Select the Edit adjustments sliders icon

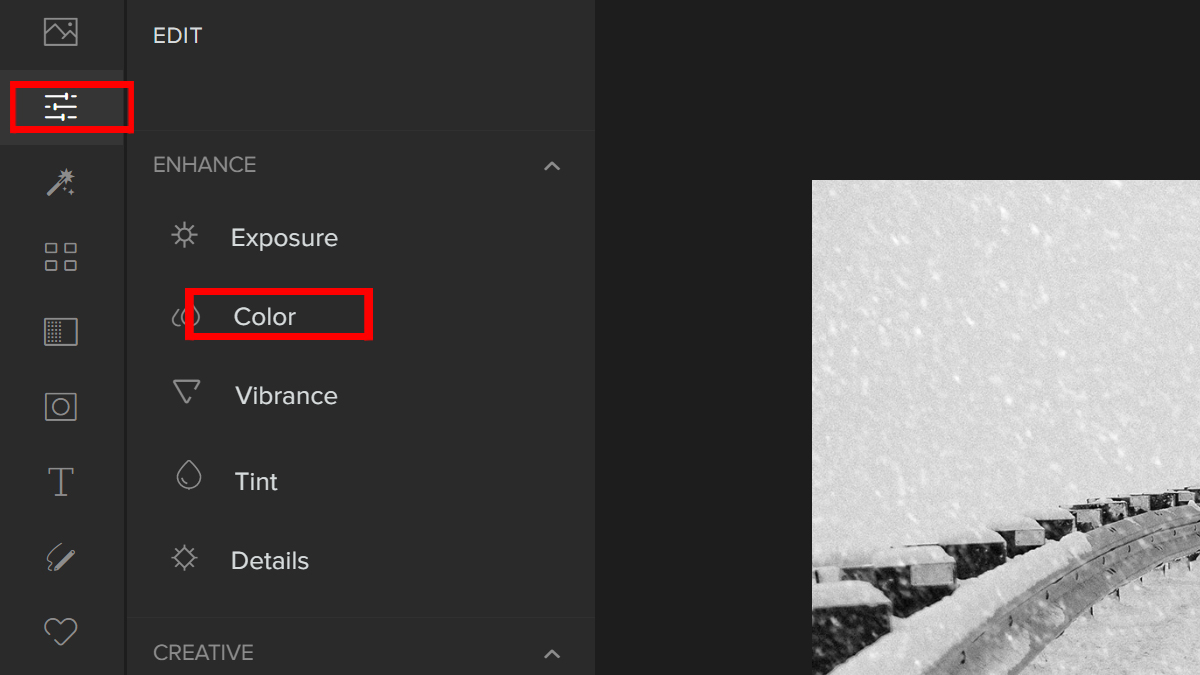[x=61, y=107]
